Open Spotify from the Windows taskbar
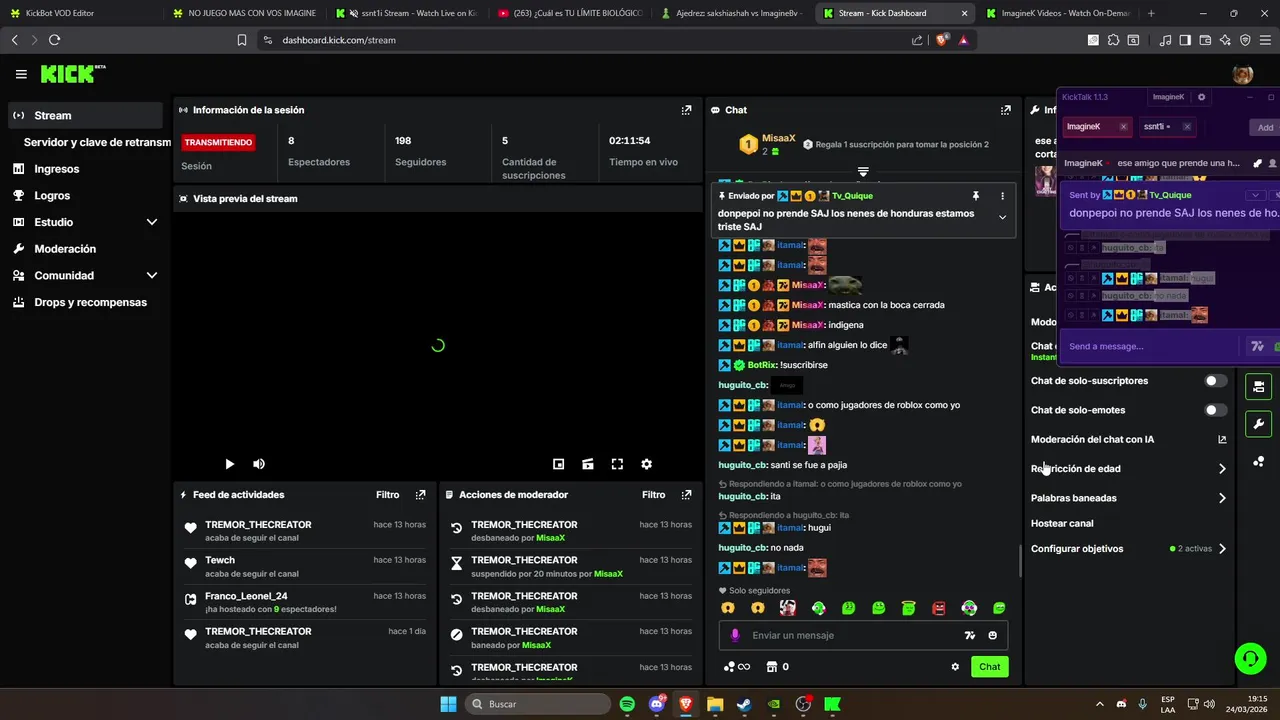This screenshot has width=1280, height=720. [627, 704]
